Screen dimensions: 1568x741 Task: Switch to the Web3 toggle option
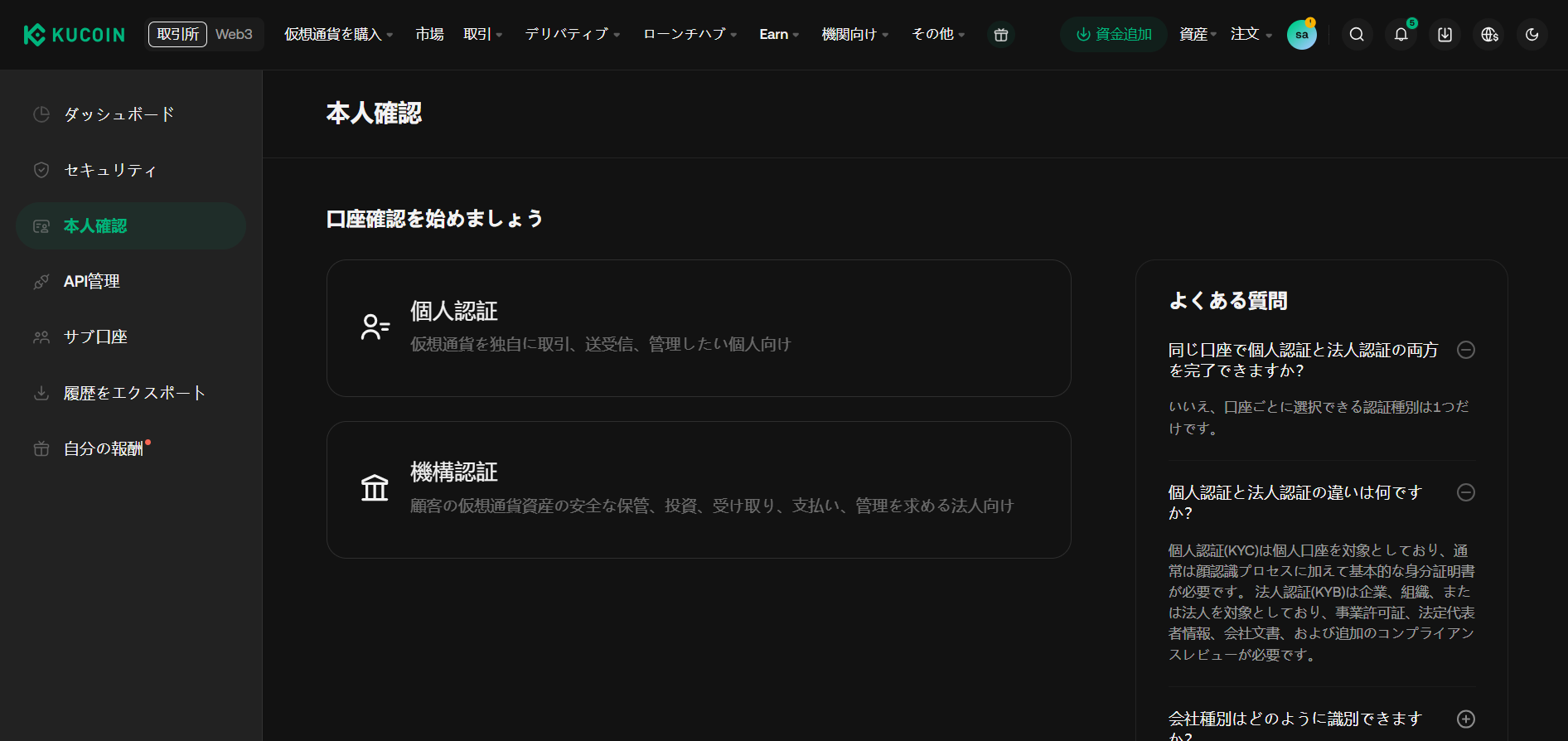point(234,35)
